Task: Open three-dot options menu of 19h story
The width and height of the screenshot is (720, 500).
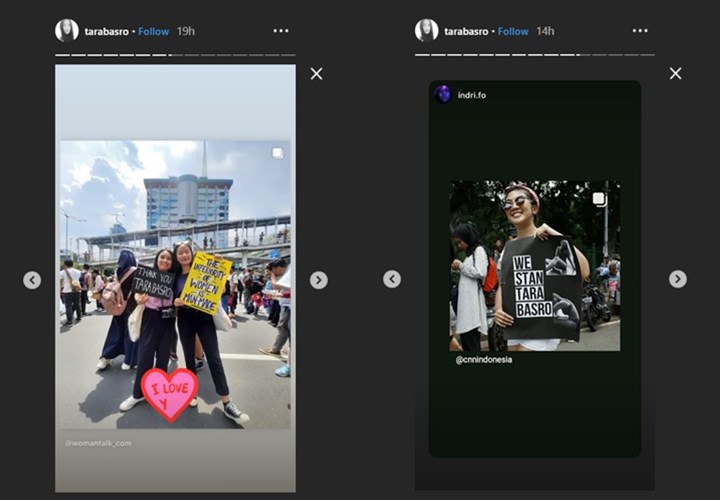Action: [281, 31]
